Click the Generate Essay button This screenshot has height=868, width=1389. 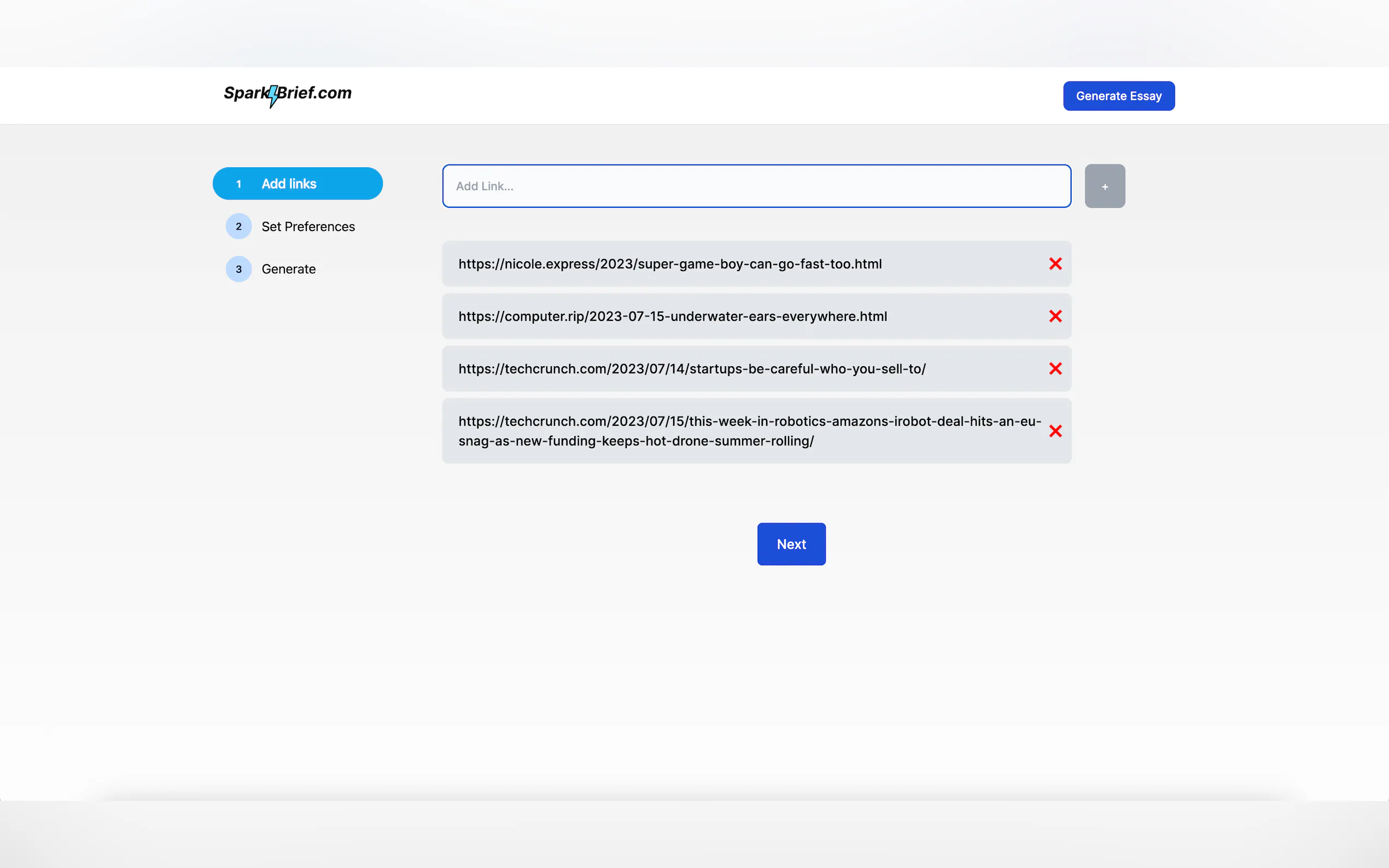(x=1118, y=96)
